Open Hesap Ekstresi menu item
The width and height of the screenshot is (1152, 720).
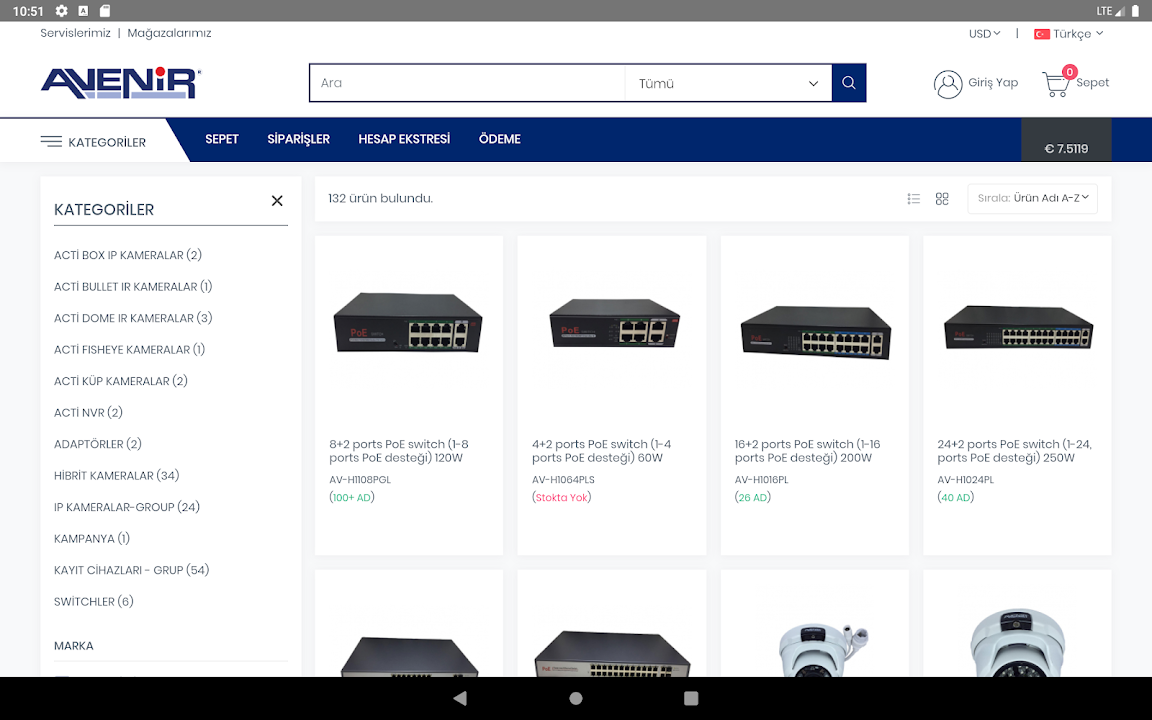click(404, 139)
